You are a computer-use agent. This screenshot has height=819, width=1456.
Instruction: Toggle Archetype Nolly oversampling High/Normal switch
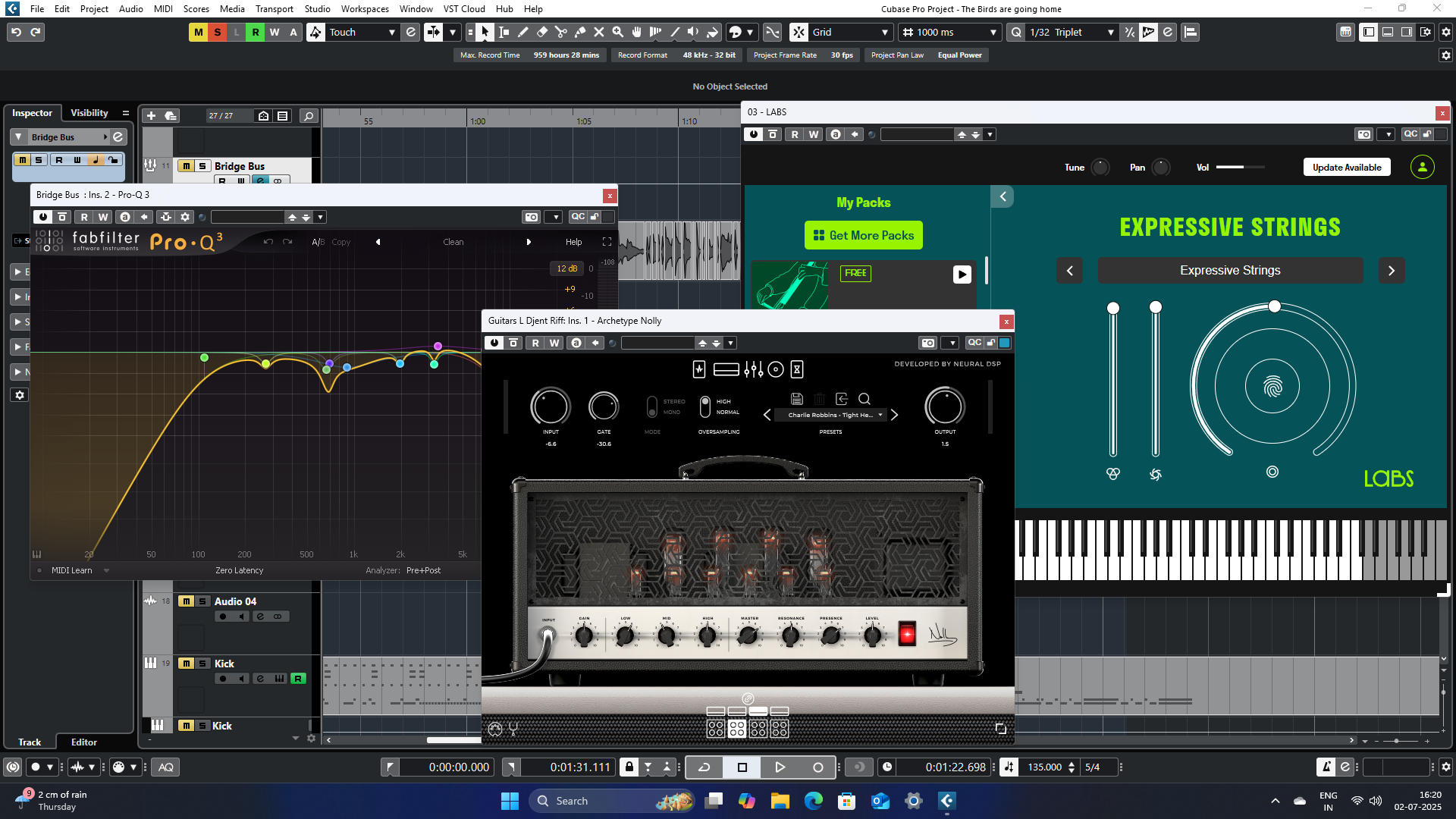(x=705, y=406)
